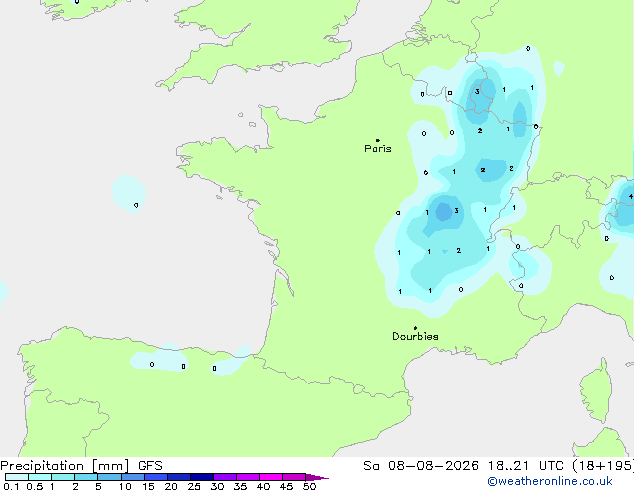
Task: Click the arrow tip above 50 on the legend
Action: (317, 477)
